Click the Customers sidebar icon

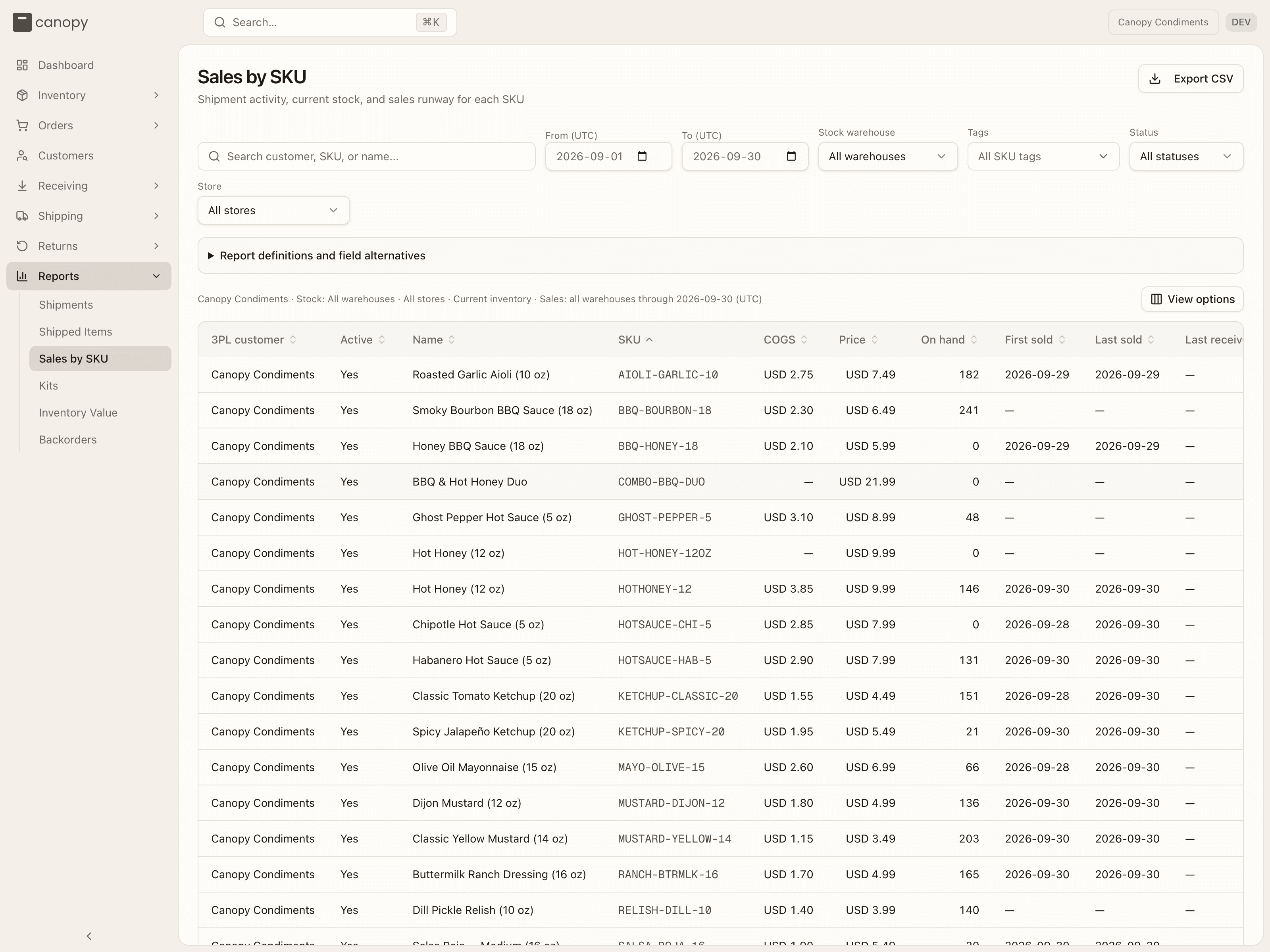click(x=22, y=155)
